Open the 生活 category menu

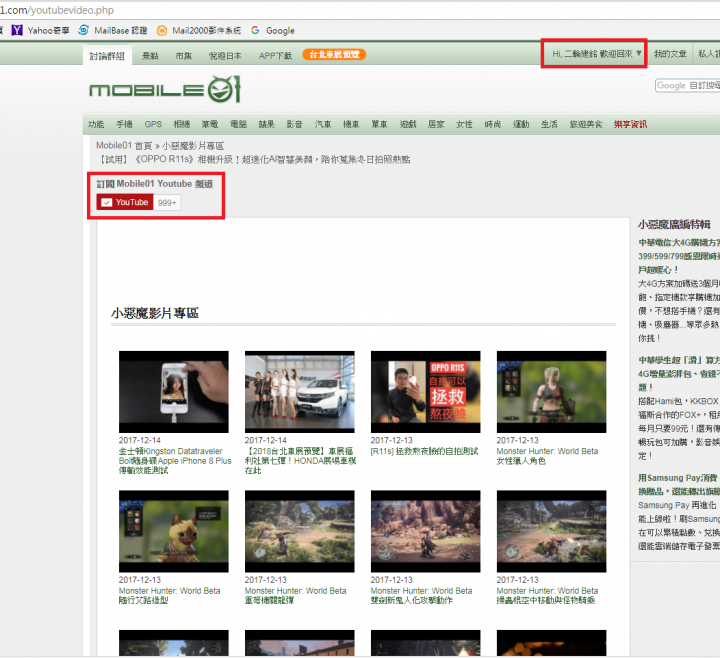549,124
